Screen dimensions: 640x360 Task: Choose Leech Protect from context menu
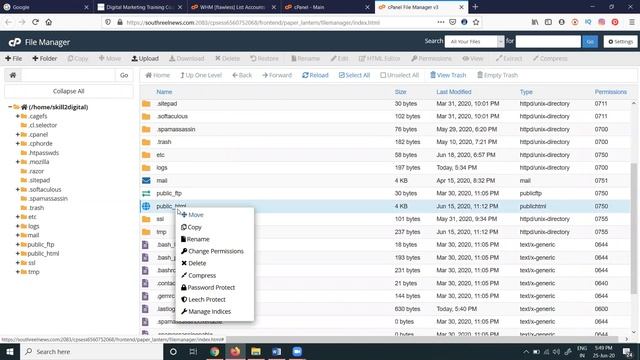203,300
